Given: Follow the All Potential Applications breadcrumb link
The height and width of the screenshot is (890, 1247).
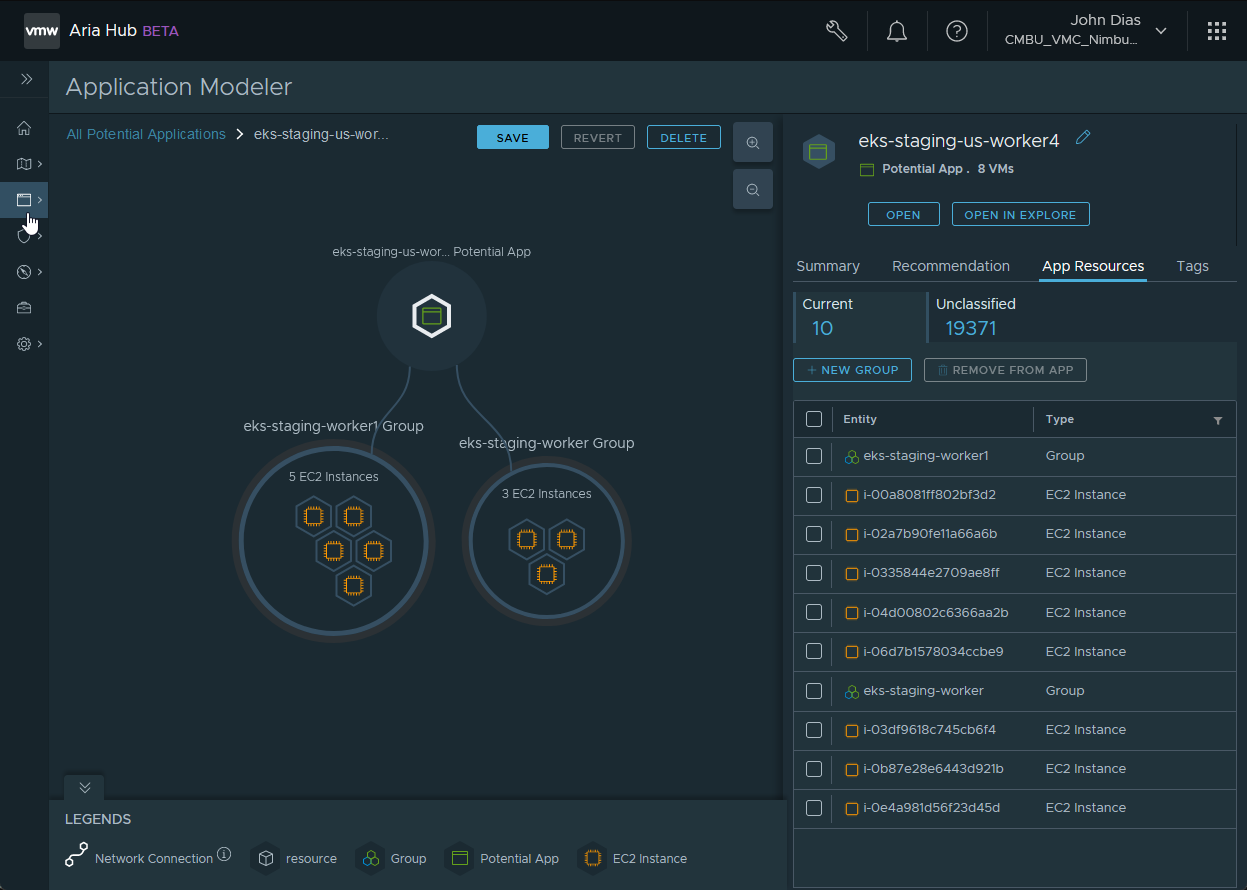Looking at the screenshot, I should point(146,134).
